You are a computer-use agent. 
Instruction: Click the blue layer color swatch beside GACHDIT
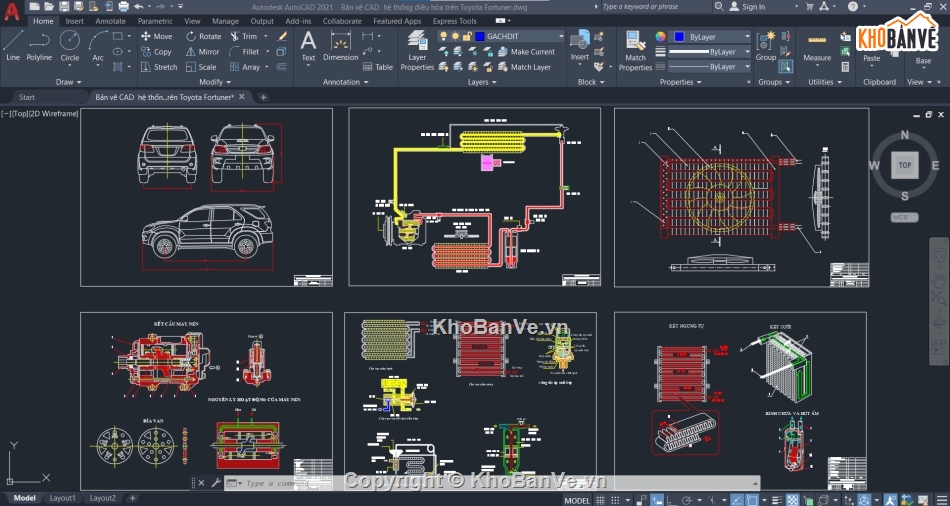click(480, 36)
